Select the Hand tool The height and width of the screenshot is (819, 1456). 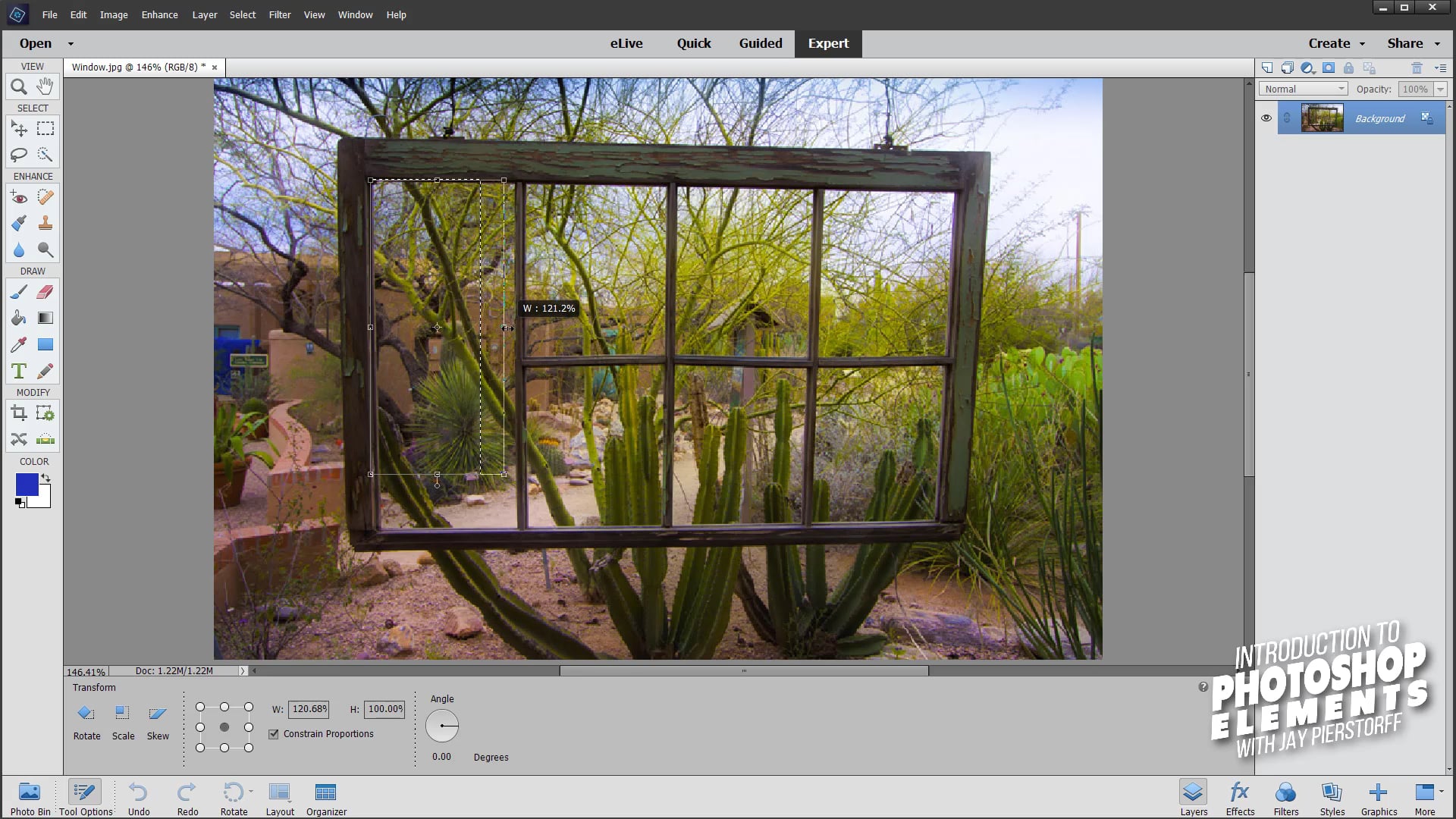coord(45,86)
